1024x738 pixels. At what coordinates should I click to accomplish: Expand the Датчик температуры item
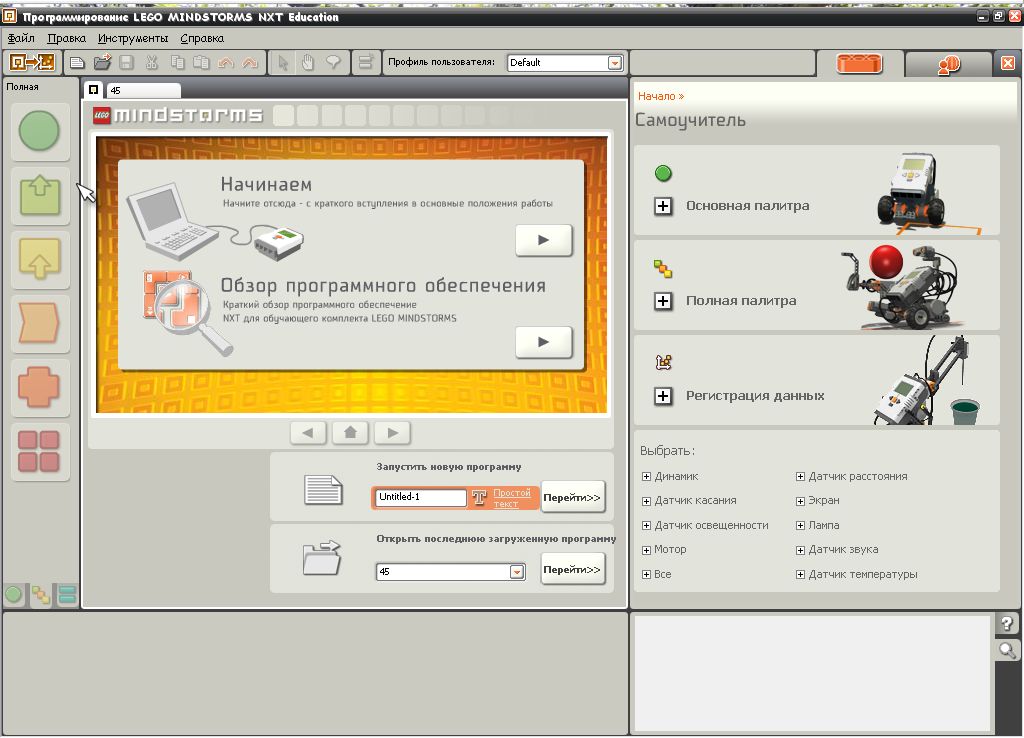click(801, 575)
